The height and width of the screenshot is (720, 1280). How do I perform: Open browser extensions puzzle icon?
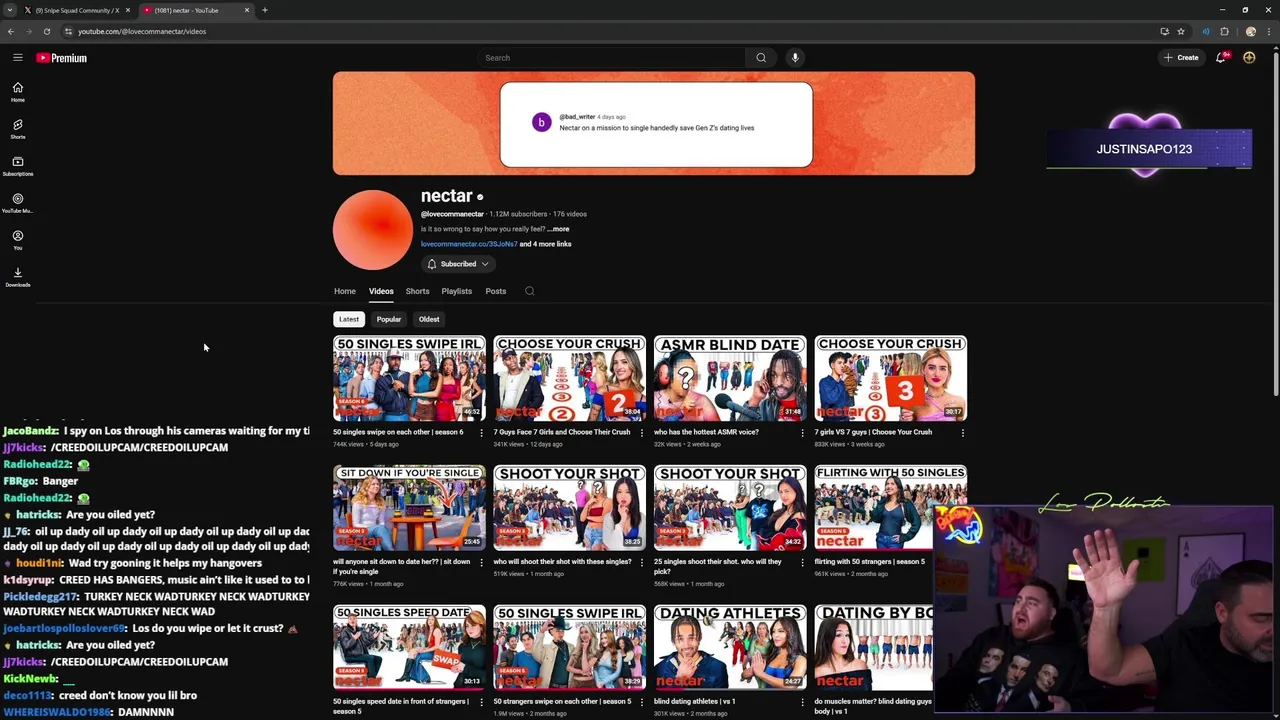pos(1224,31)
